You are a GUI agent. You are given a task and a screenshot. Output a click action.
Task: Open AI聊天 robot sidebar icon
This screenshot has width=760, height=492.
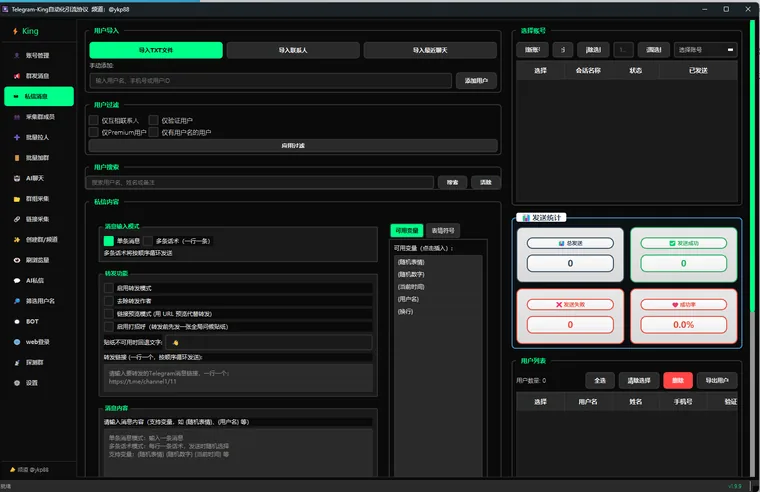tap(17, 178)
